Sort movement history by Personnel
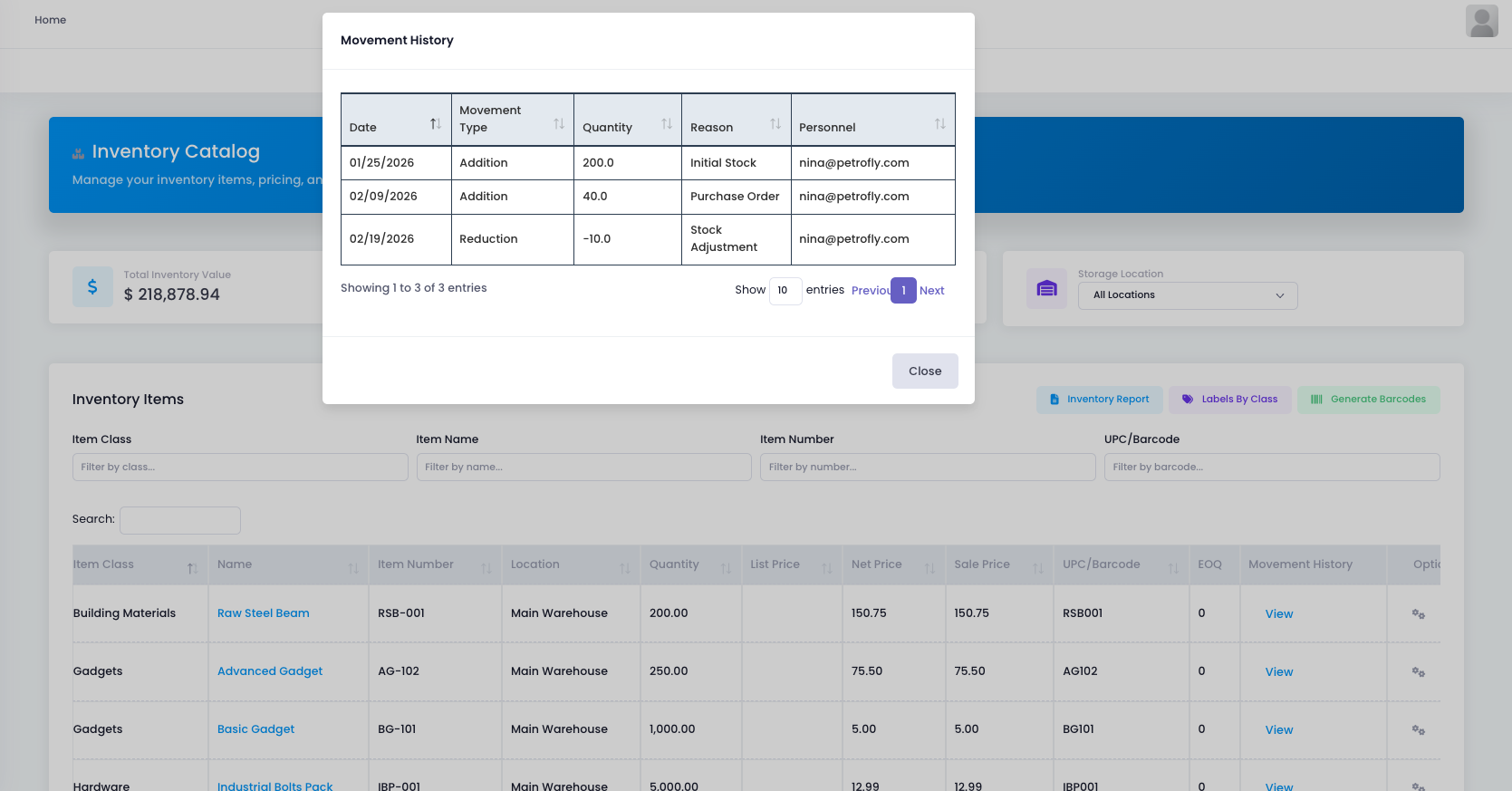Viewport: 1512px width, 791px height. (939, 124)
